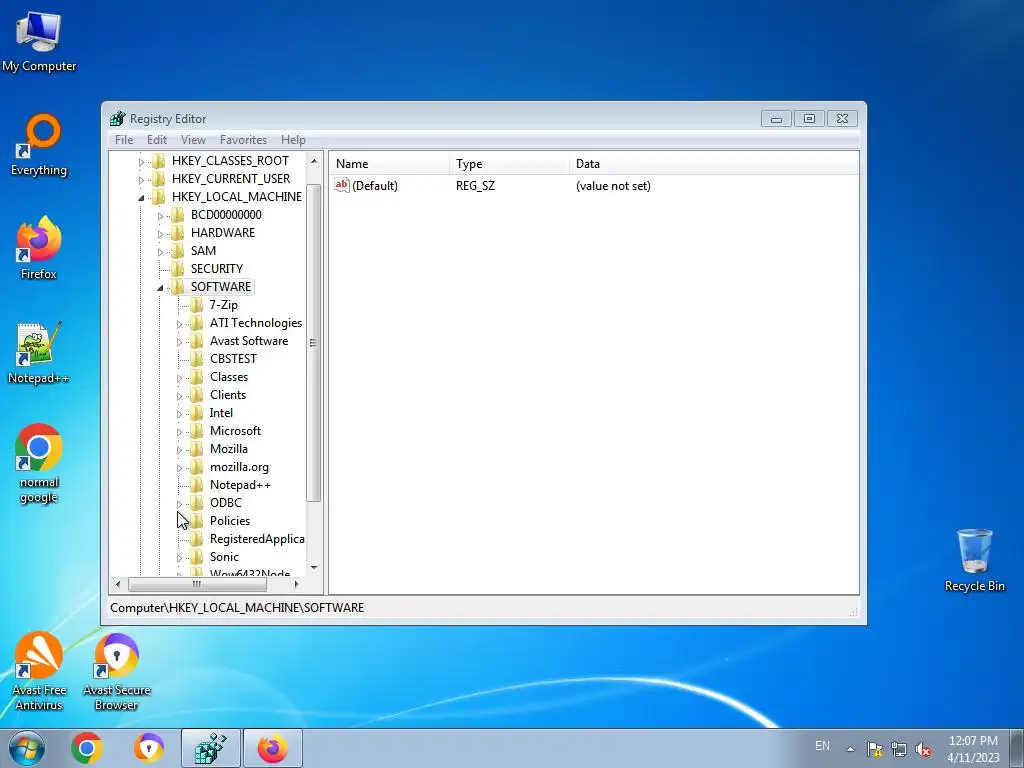Open the Recycle Bin
The width and height of the screenshot is (1024, 768).
click(974, 560)
